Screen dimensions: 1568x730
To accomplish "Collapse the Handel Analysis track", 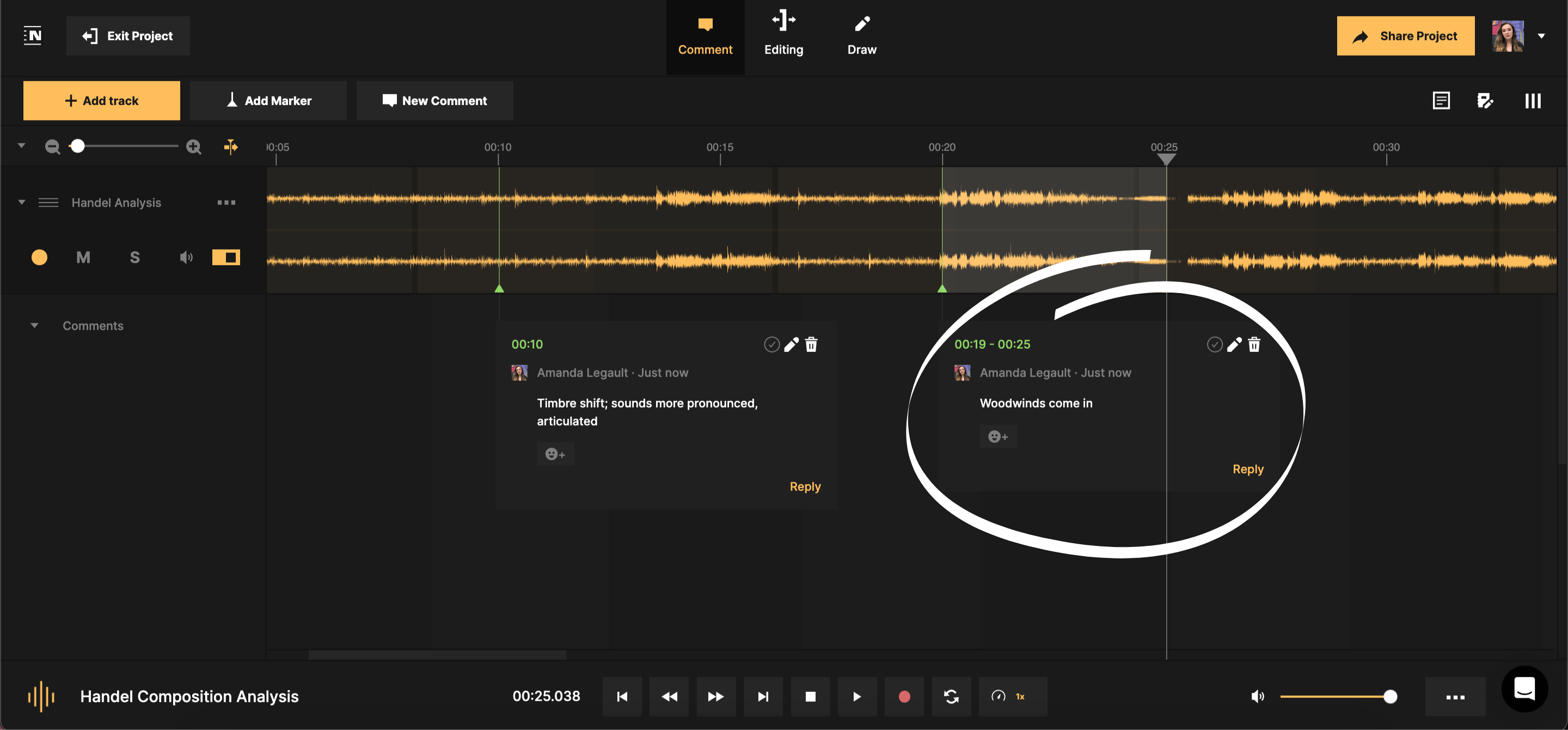I will coord(22,202).
